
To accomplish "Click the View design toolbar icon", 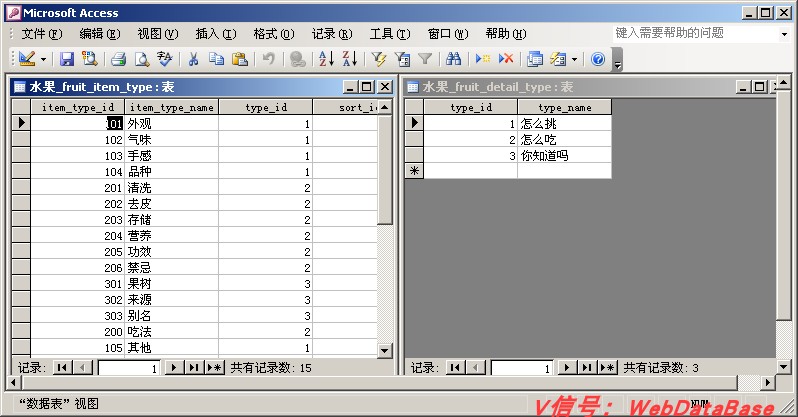I will [x=26, y=59].
